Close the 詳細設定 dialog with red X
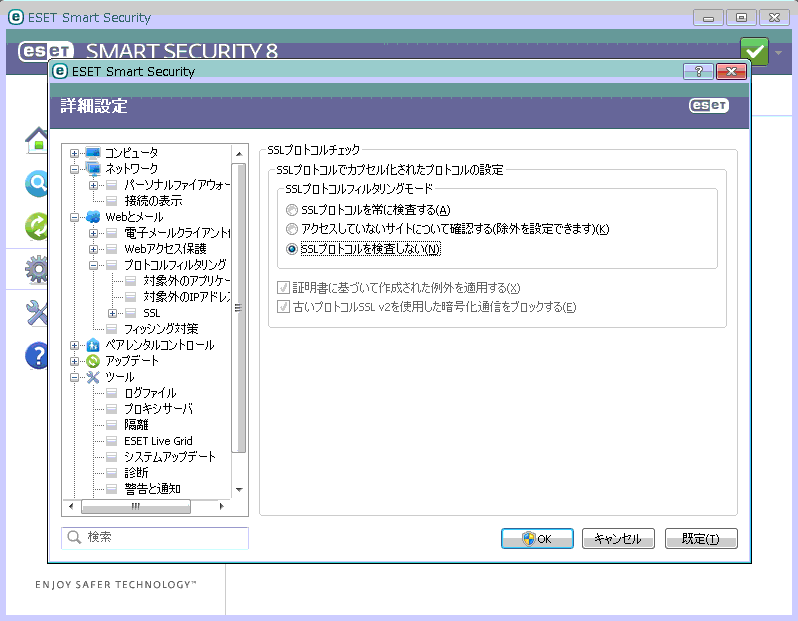The image size is (798, 621). coord(731,72)
